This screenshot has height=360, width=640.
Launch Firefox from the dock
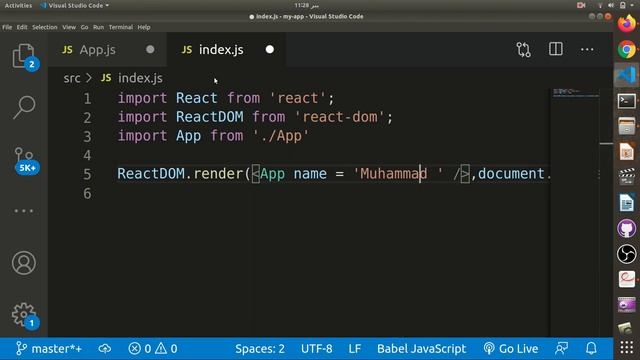click(x=627, y=23)
